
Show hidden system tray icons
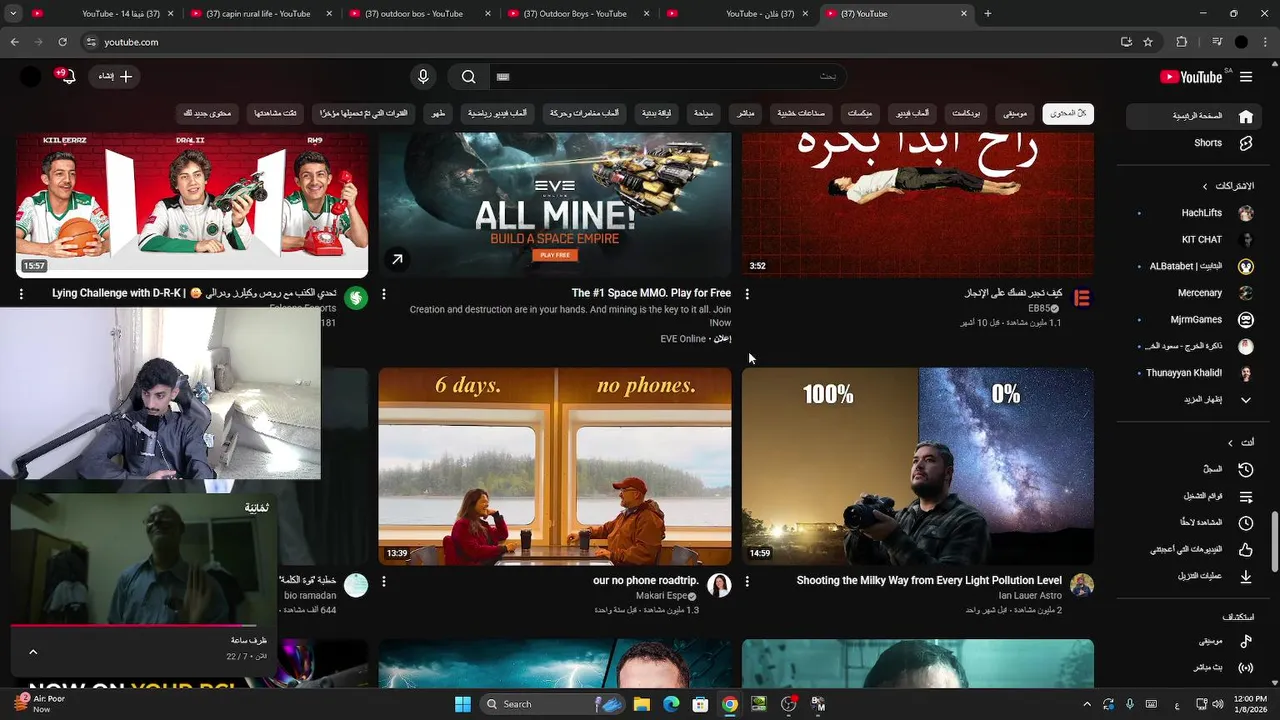(x=1087, y=704)
